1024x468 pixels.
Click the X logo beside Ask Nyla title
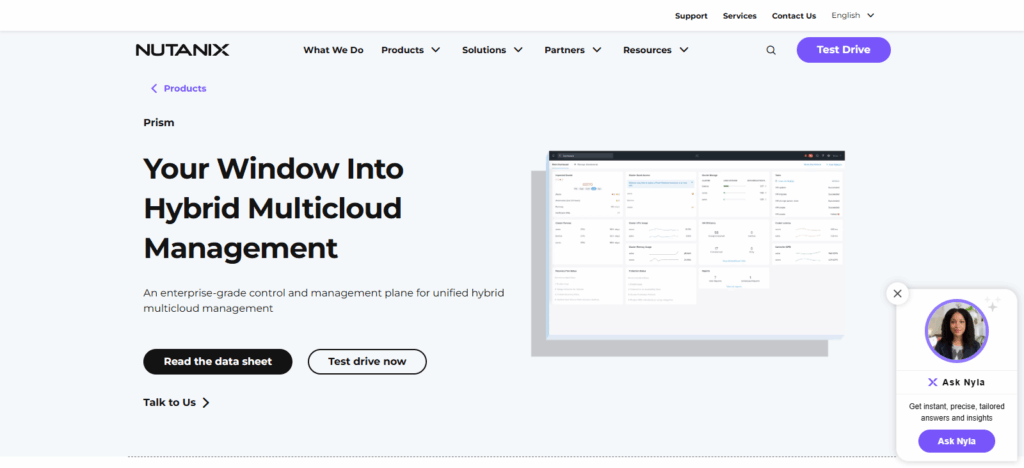click(x=932, y=382)
